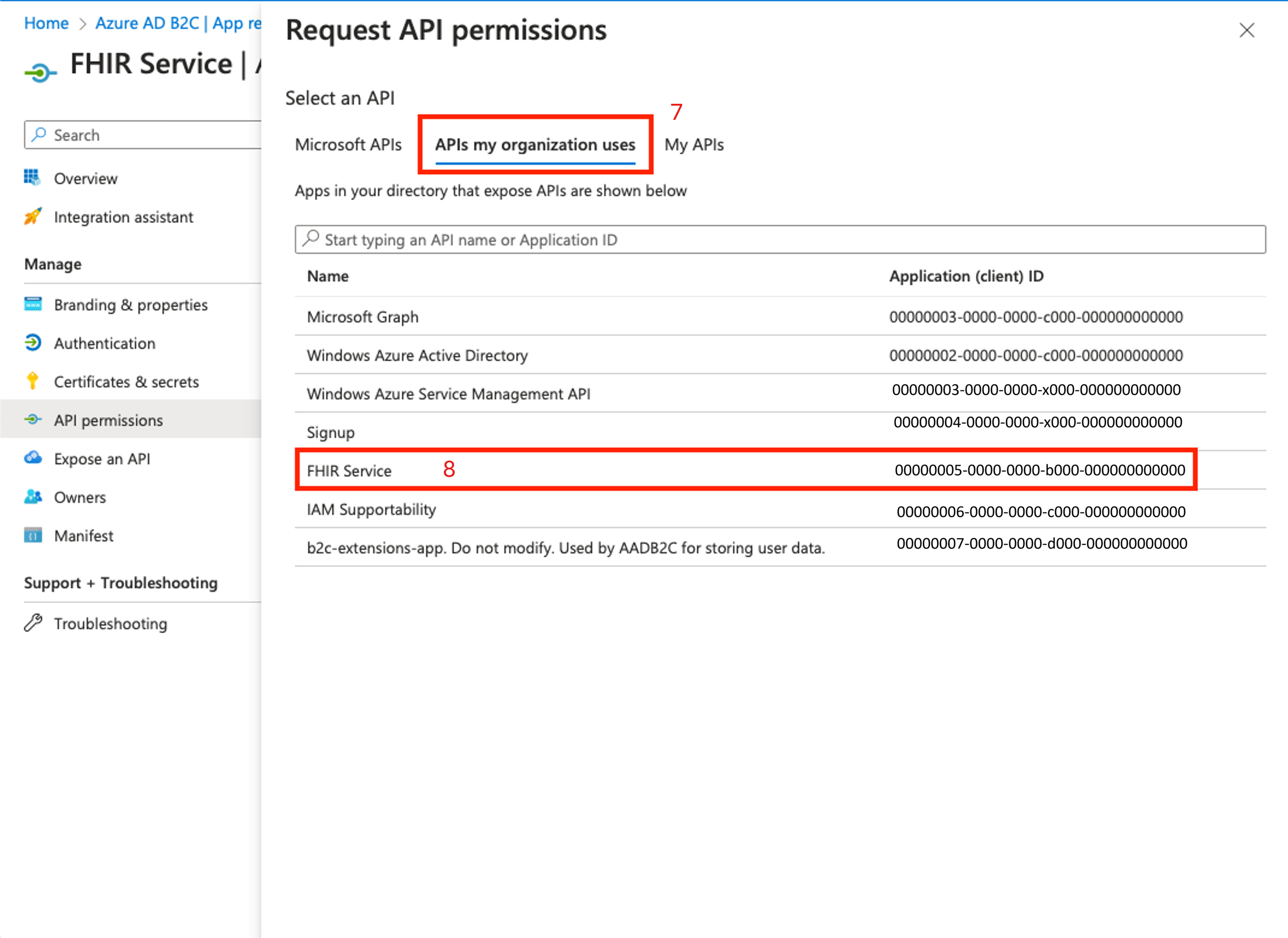This screenshot has width=1288, height=938.
Task: Open API permissions menu item
Action: pos(108,420)
